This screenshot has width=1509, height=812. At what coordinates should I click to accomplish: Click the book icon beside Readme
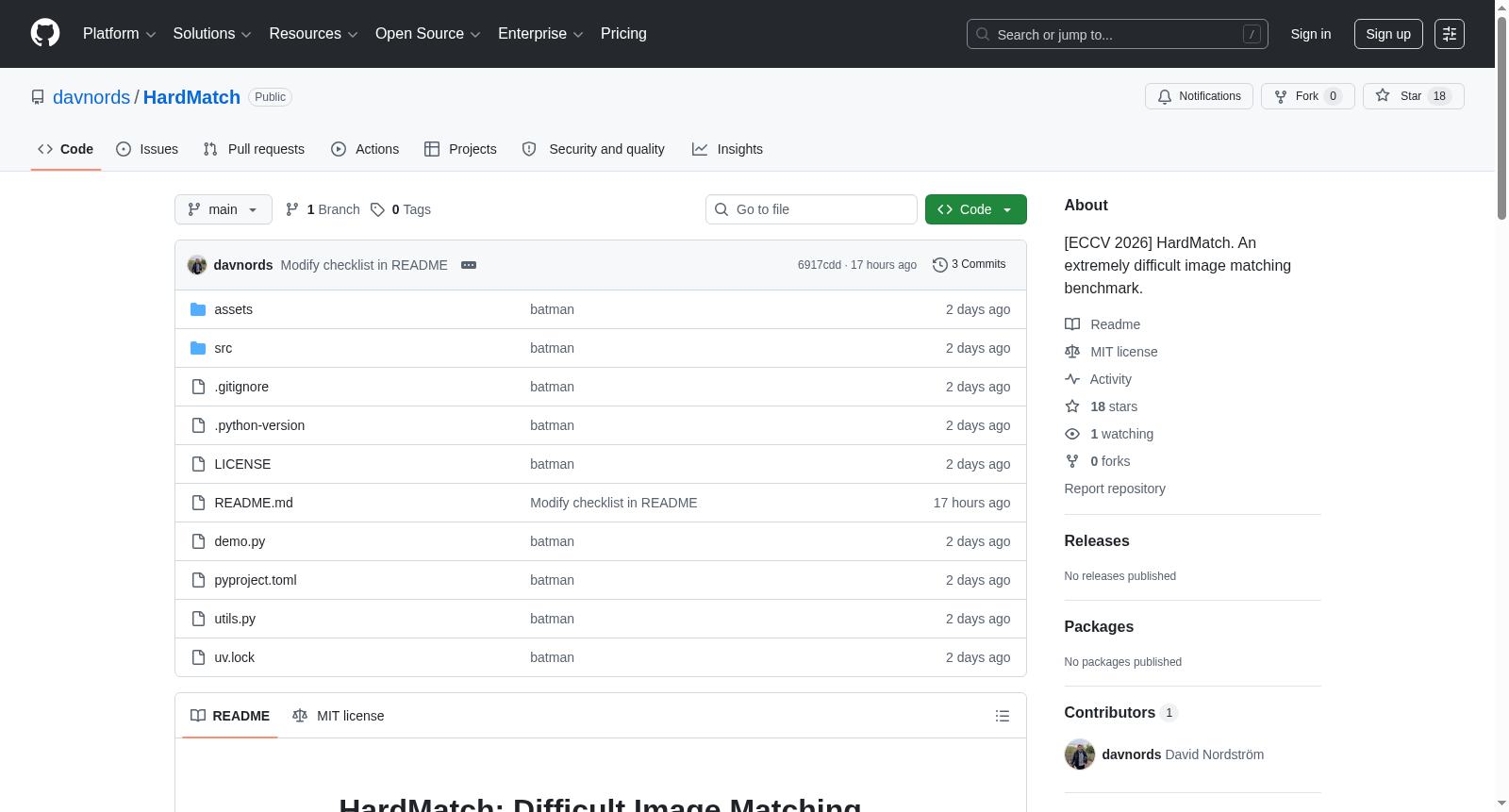(1072, 324)
